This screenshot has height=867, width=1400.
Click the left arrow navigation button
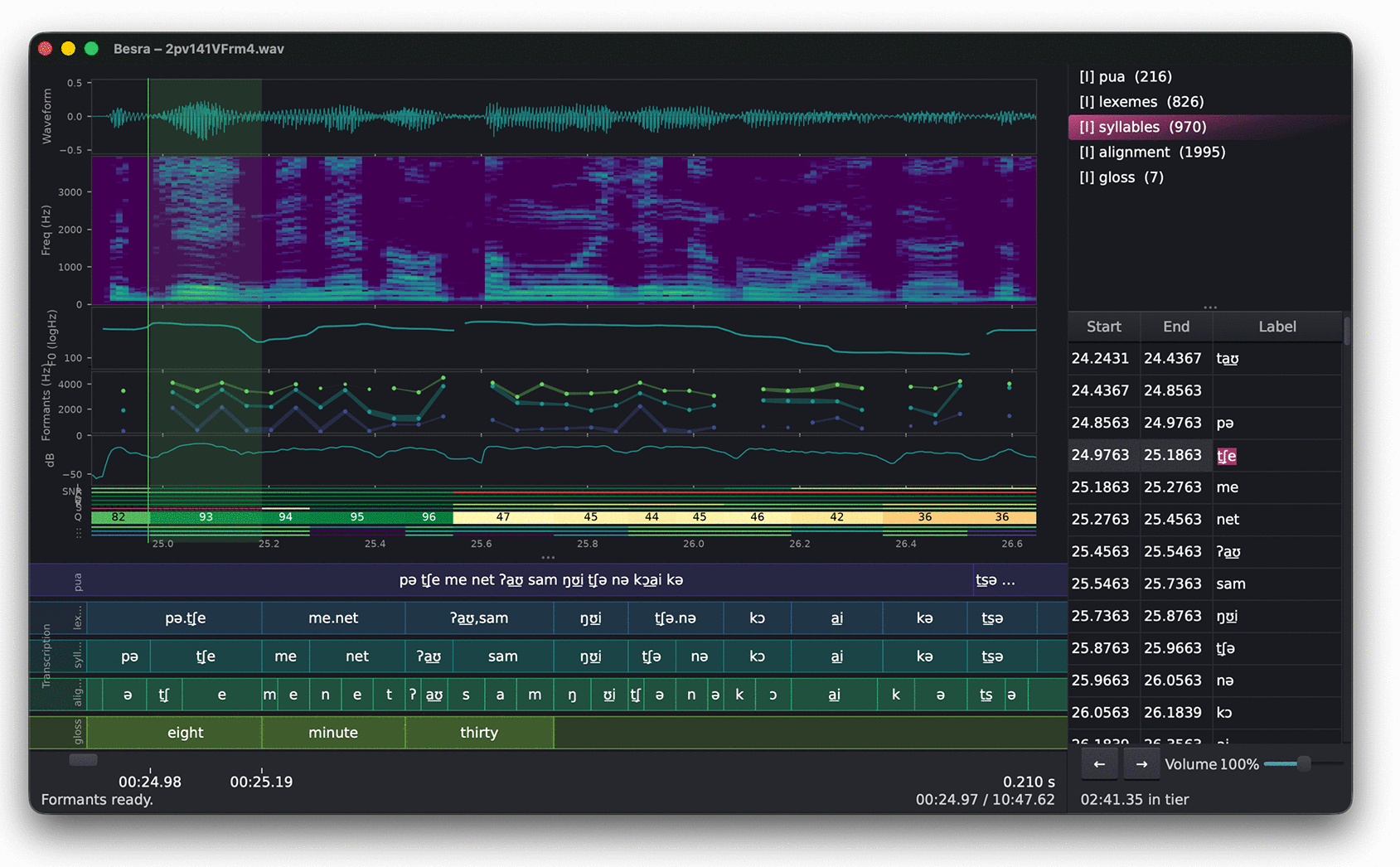(1099, 764)
